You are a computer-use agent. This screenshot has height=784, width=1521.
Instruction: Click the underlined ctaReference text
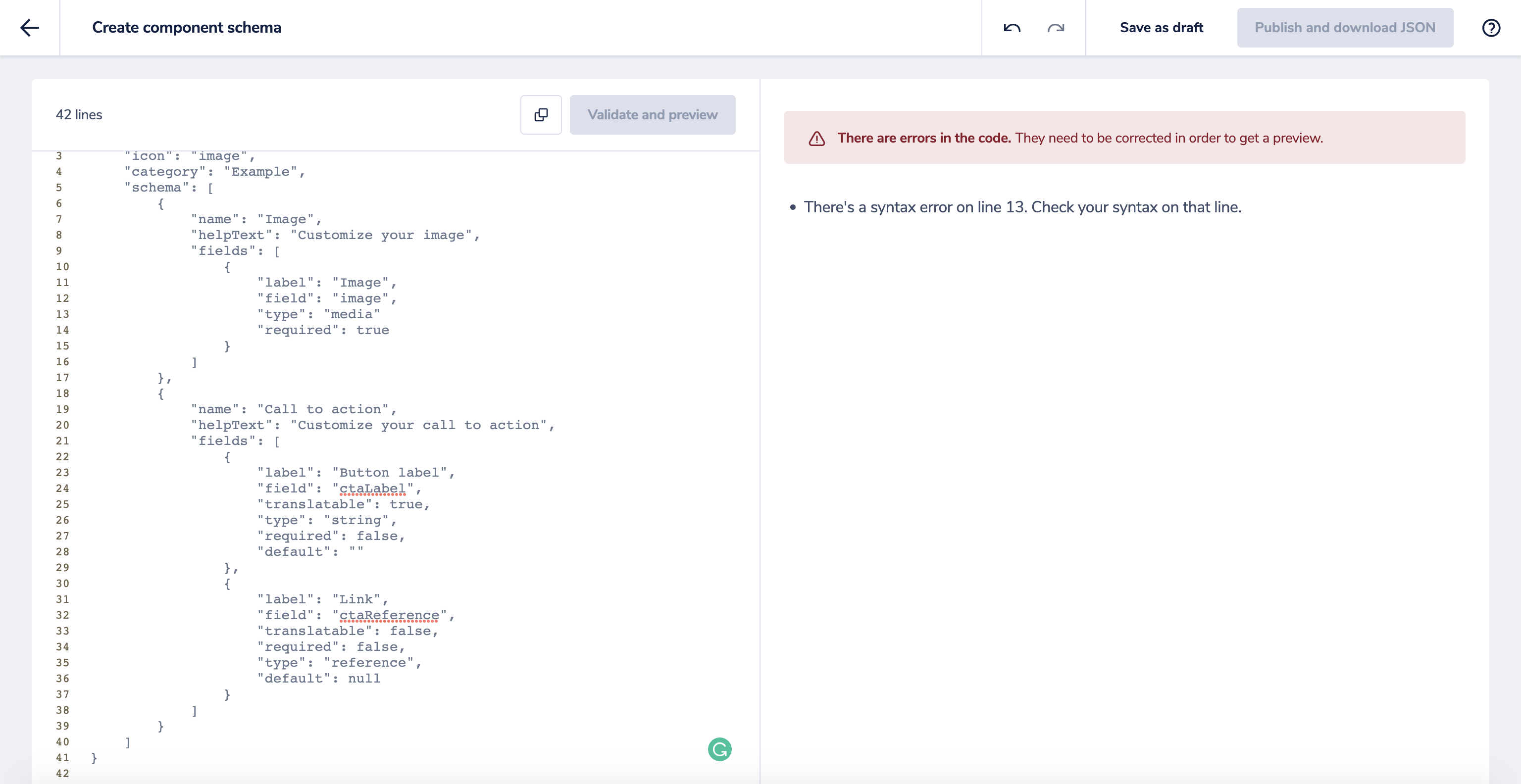click(389, 615)
